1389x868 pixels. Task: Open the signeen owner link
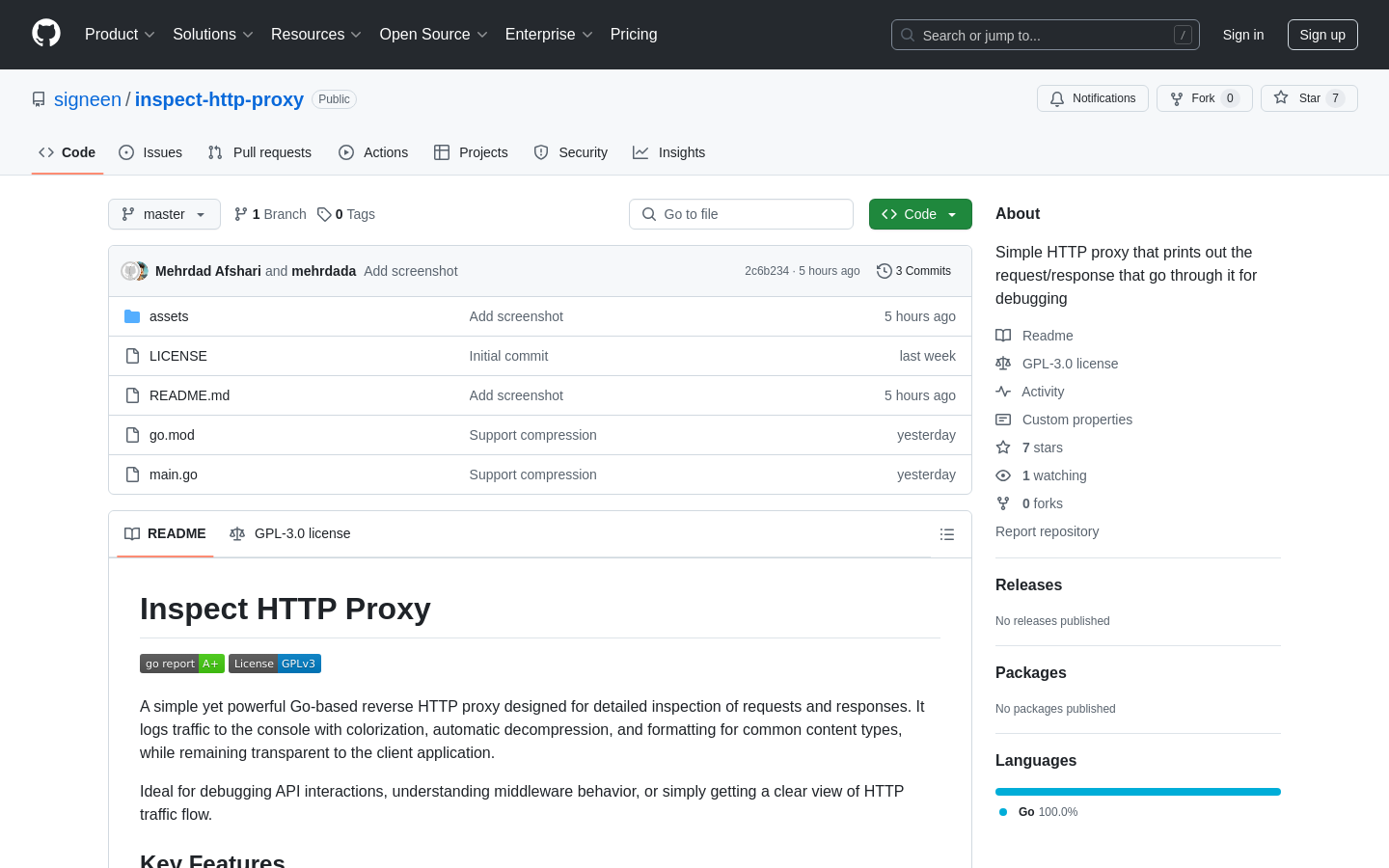(88, 99)
